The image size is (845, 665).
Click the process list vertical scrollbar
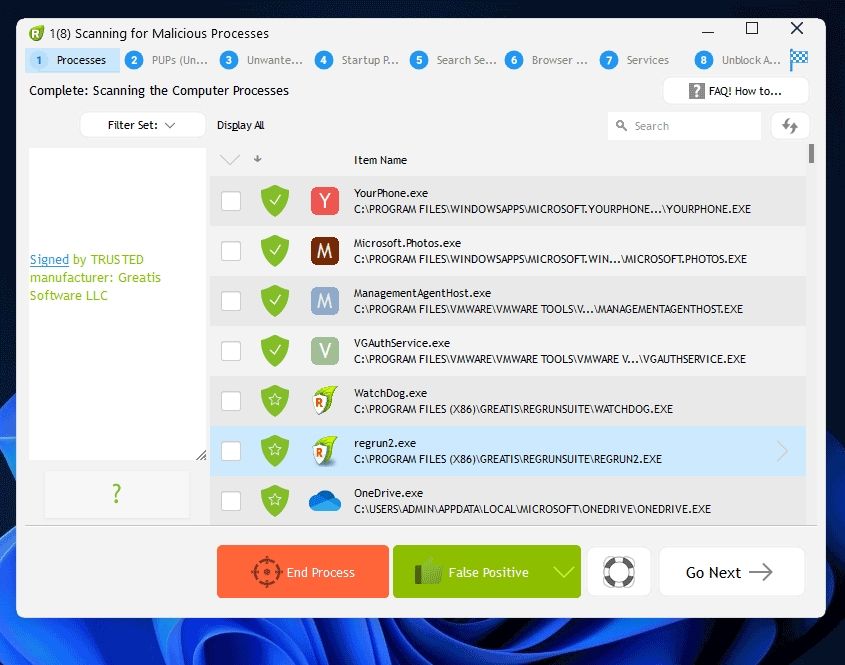click(x=811, y=154)
